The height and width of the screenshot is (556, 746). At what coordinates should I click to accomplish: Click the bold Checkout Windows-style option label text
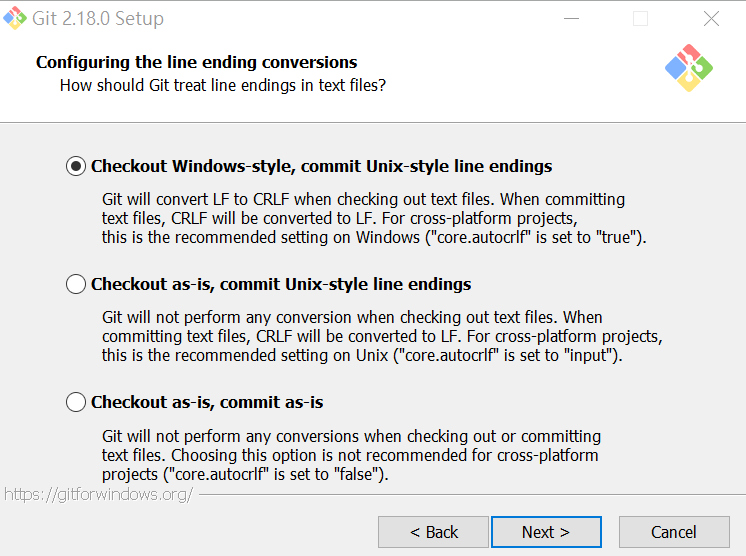coord(321,166)
